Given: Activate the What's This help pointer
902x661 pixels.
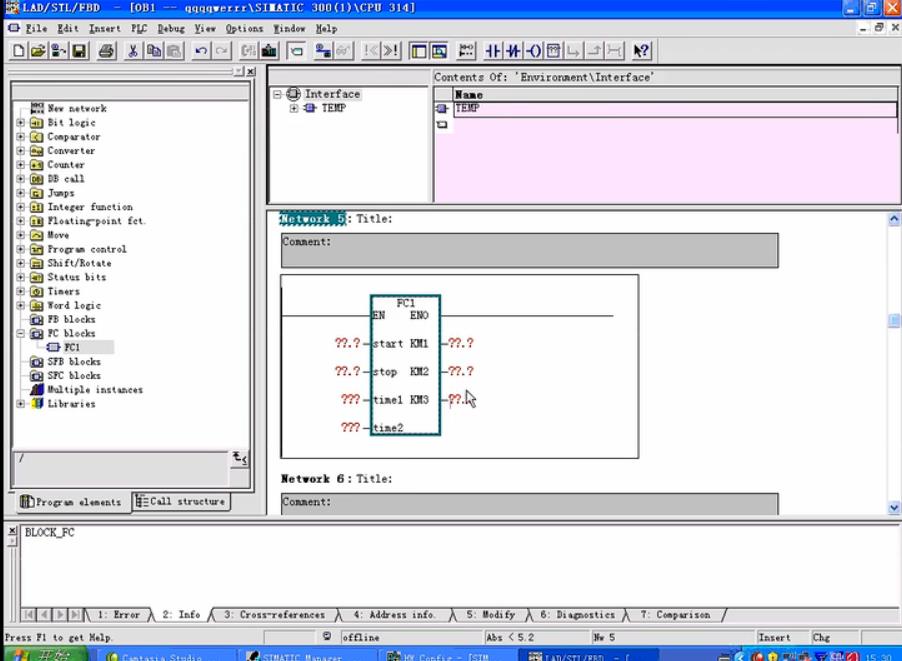Looking at the screenshot, I should 641,51.
